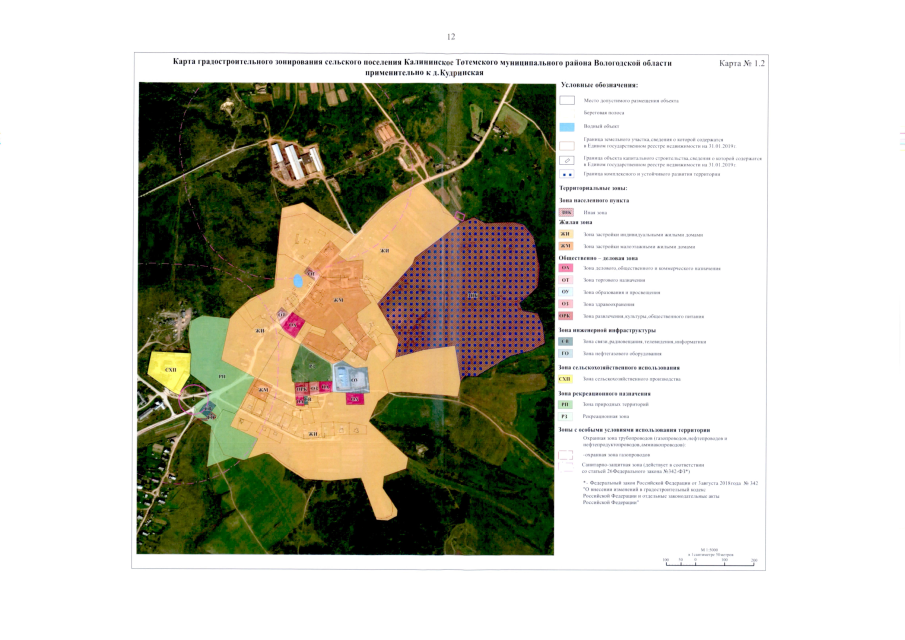Select the ОЧ business zone legend symbol
The width and height of the screenshot is (905, 640).
pyautogui.click(x=566, y=268)
